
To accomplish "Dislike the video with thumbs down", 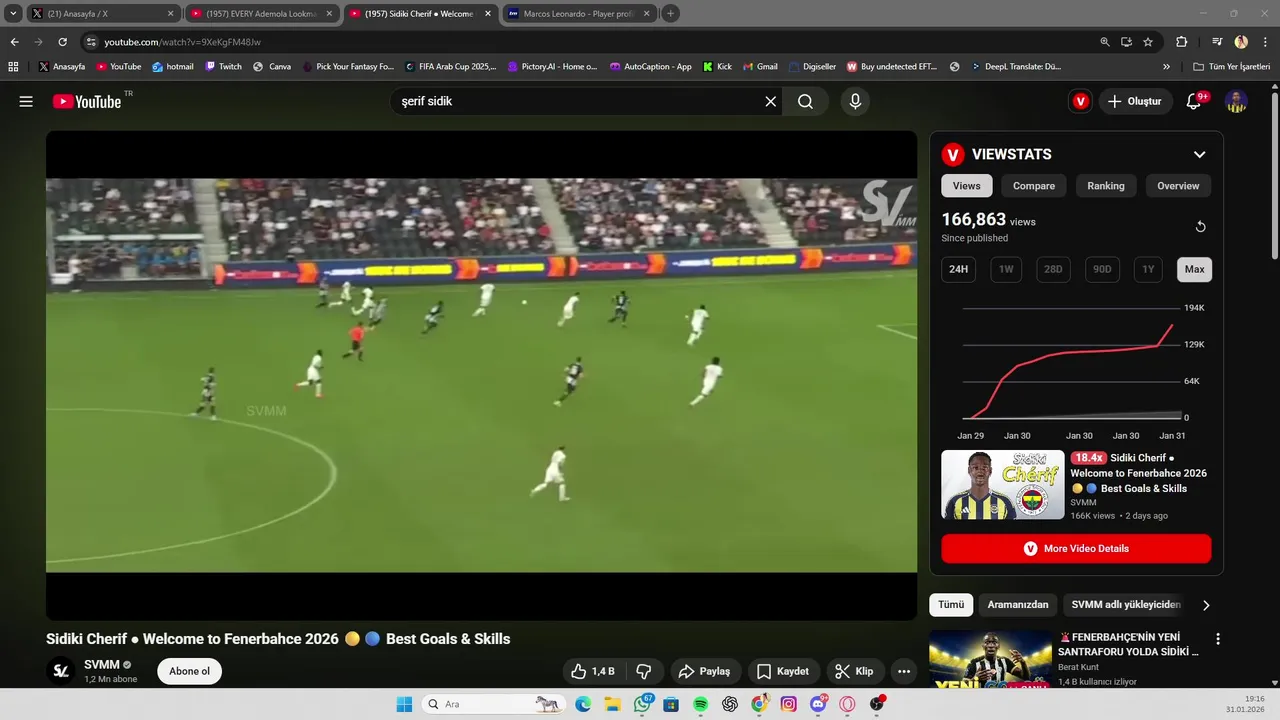I will (645, 671).
